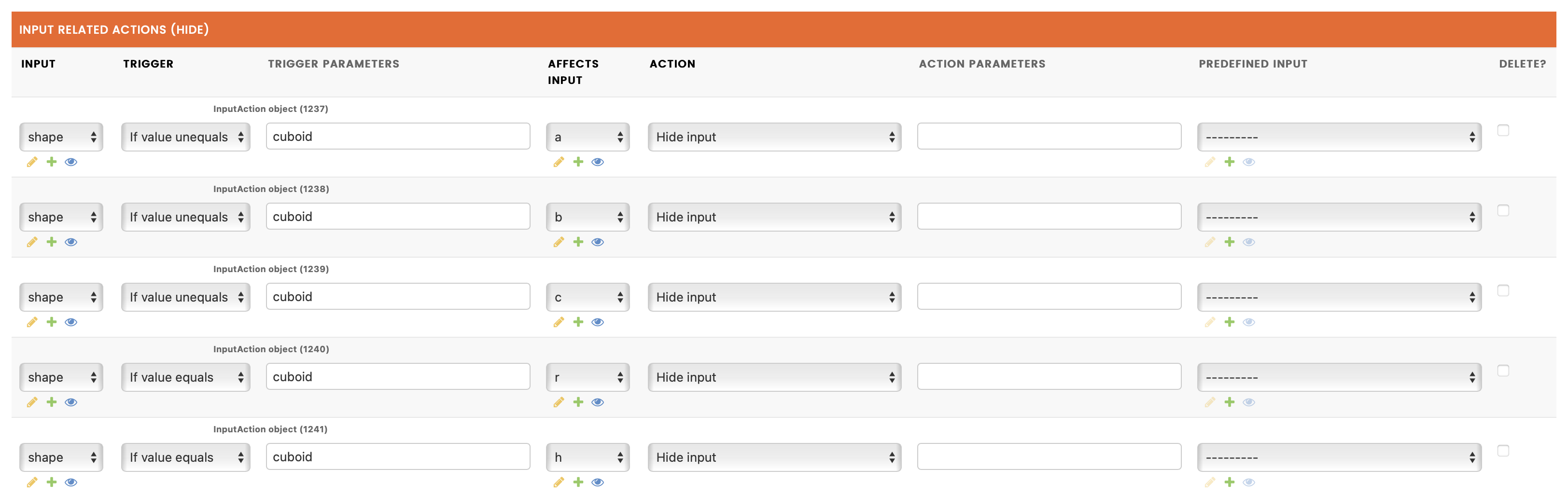Click the green plus icon under affected input 'r'
Screen dimensions: 1568x496
coord(578,402)
